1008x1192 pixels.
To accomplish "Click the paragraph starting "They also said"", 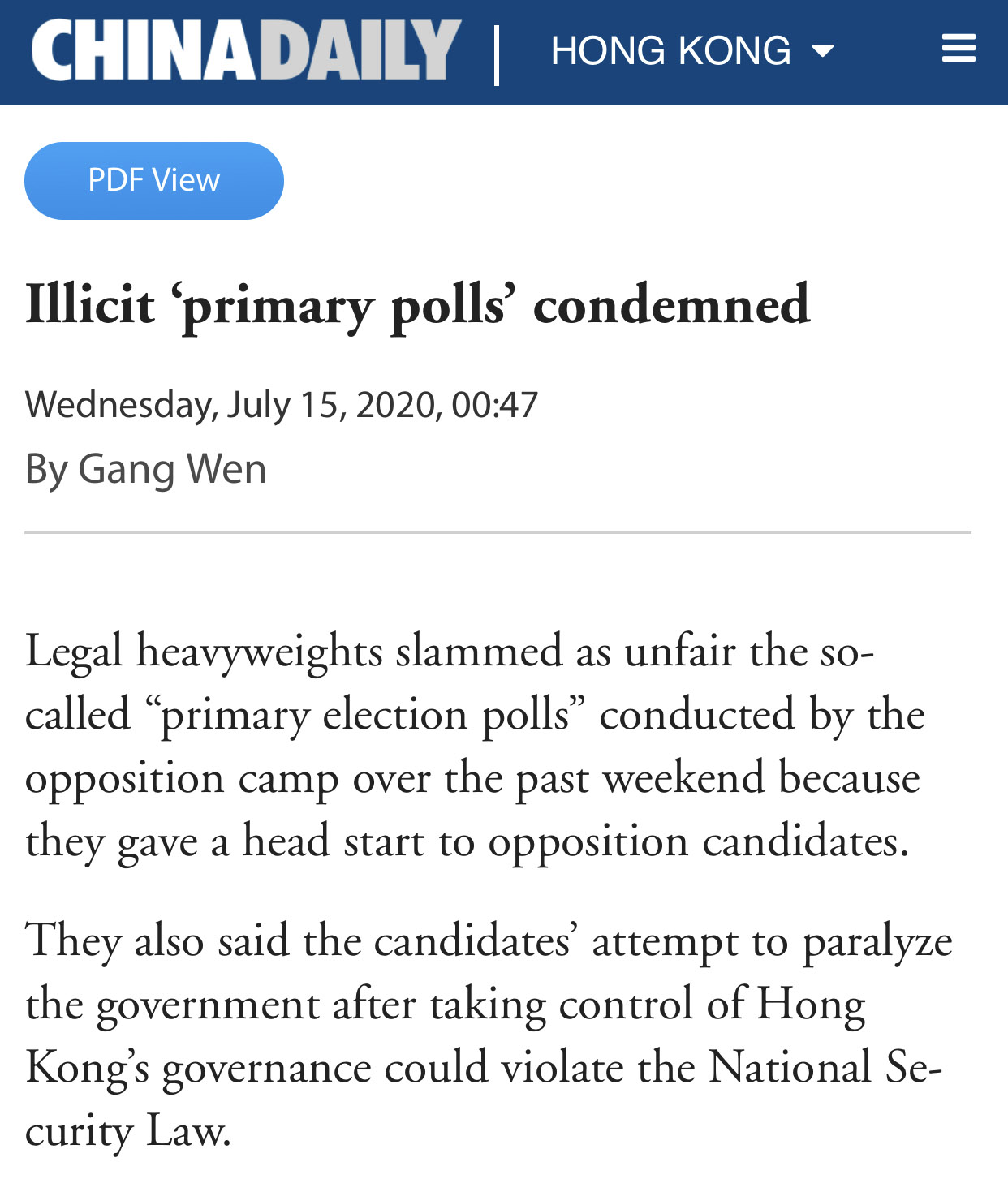I will [487, 1035].
